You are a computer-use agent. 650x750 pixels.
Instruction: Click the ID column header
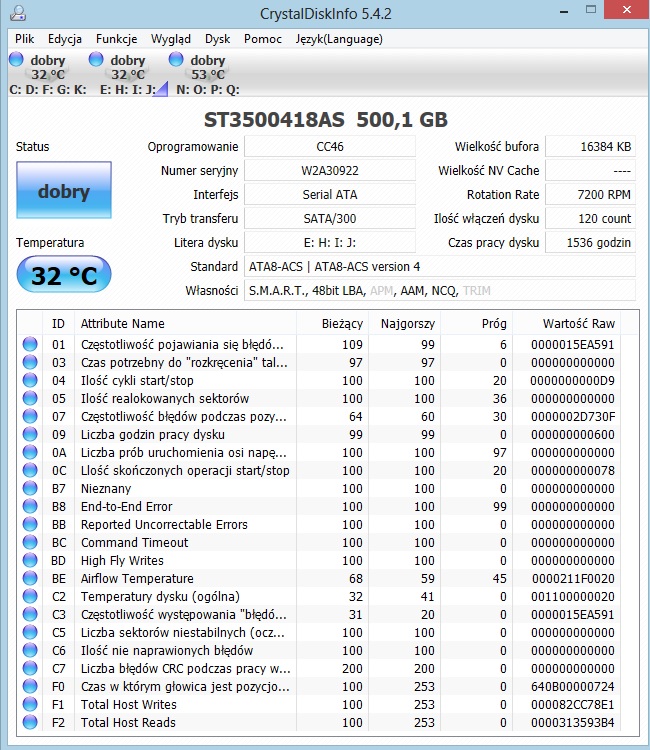pos(58,323)
